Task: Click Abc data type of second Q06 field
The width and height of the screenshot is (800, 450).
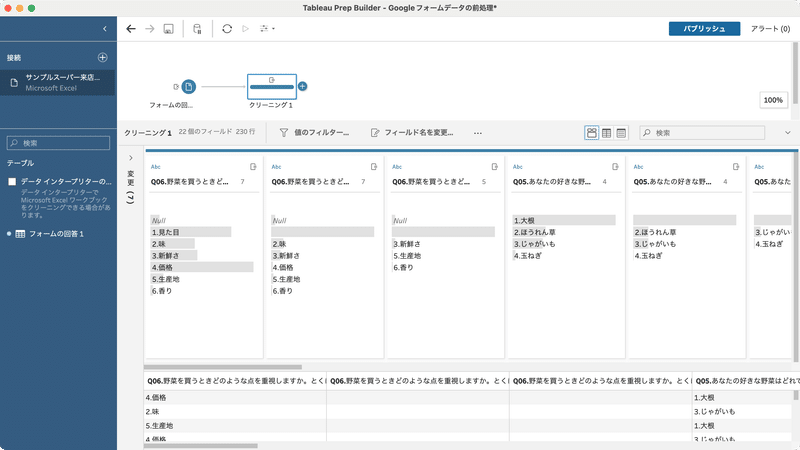Action: click(276, 167)
